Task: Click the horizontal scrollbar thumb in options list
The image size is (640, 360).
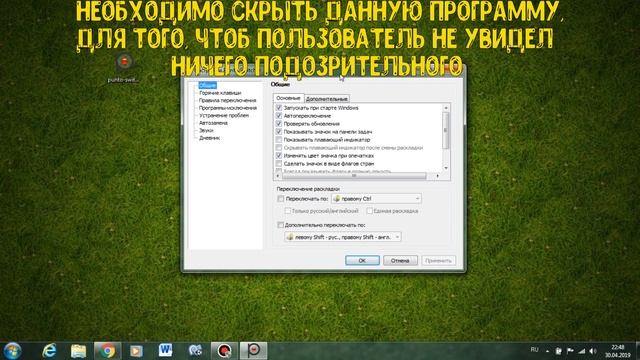Action: 354,176
